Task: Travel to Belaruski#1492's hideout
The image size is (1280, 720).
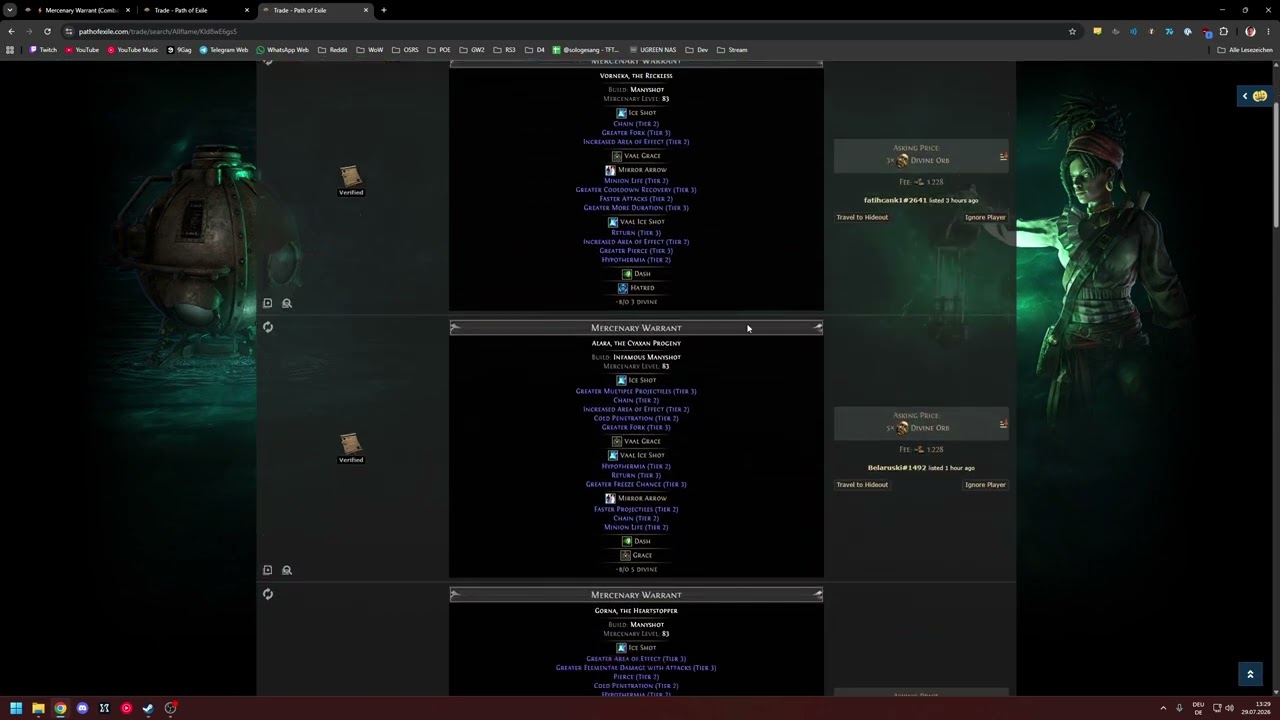Action: point(862,484)
